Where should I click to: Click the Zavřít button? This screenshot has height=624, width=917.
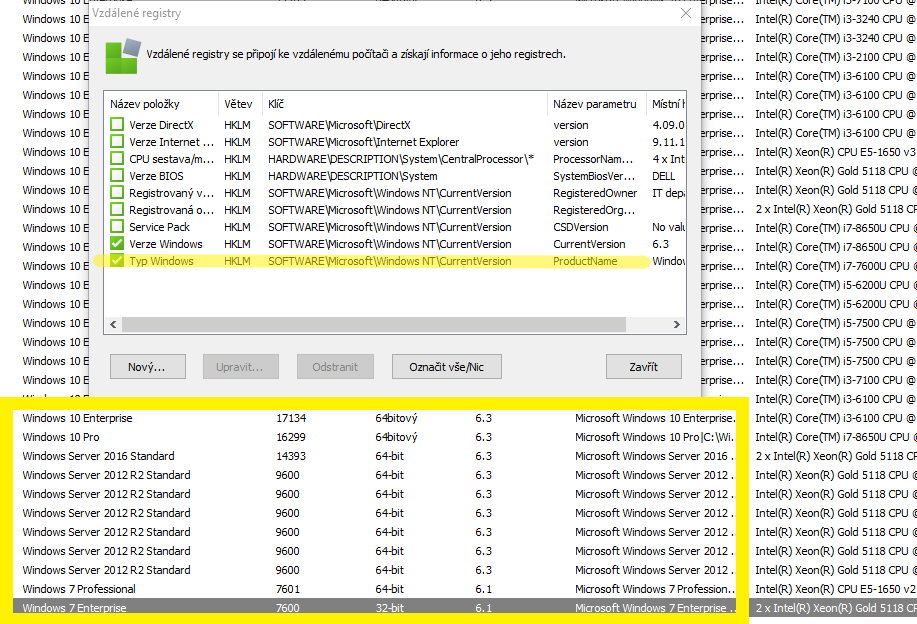643,367
